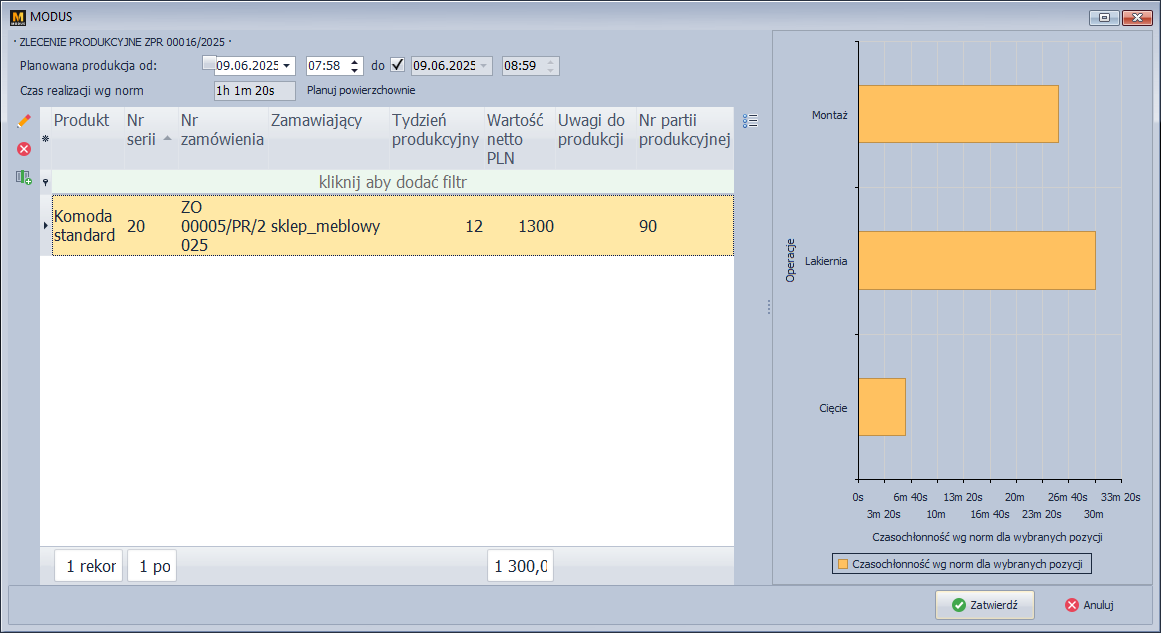Screen dimensions: 1161x633
Task: Click the orange legend swatch in the chart
Action: [x=843, y=564]
